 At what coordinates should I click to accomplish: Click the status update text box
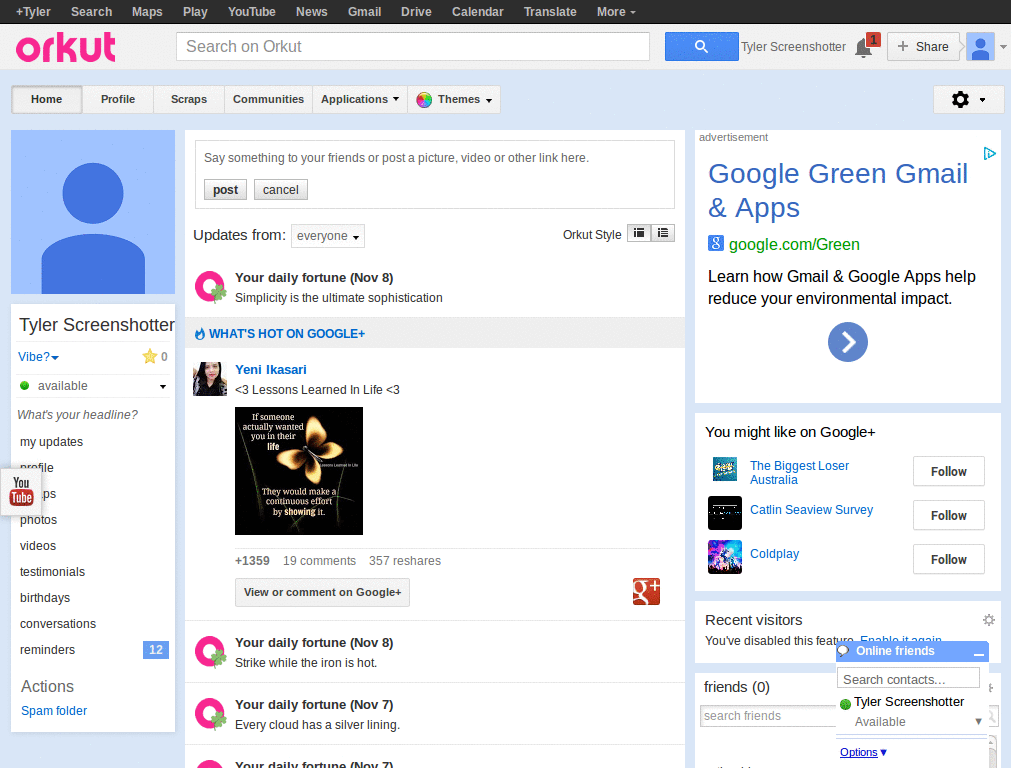434,158
